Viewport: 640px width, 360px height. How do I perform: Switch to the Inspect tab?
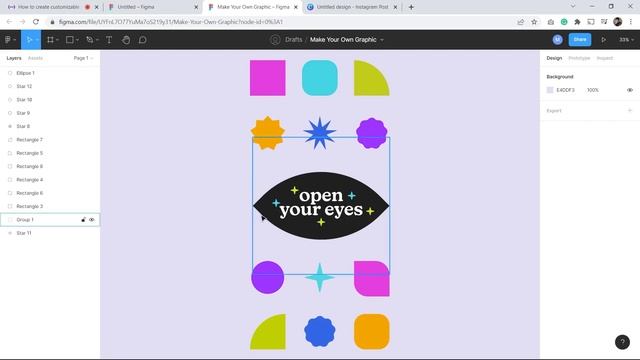click(x=604, y=58)
